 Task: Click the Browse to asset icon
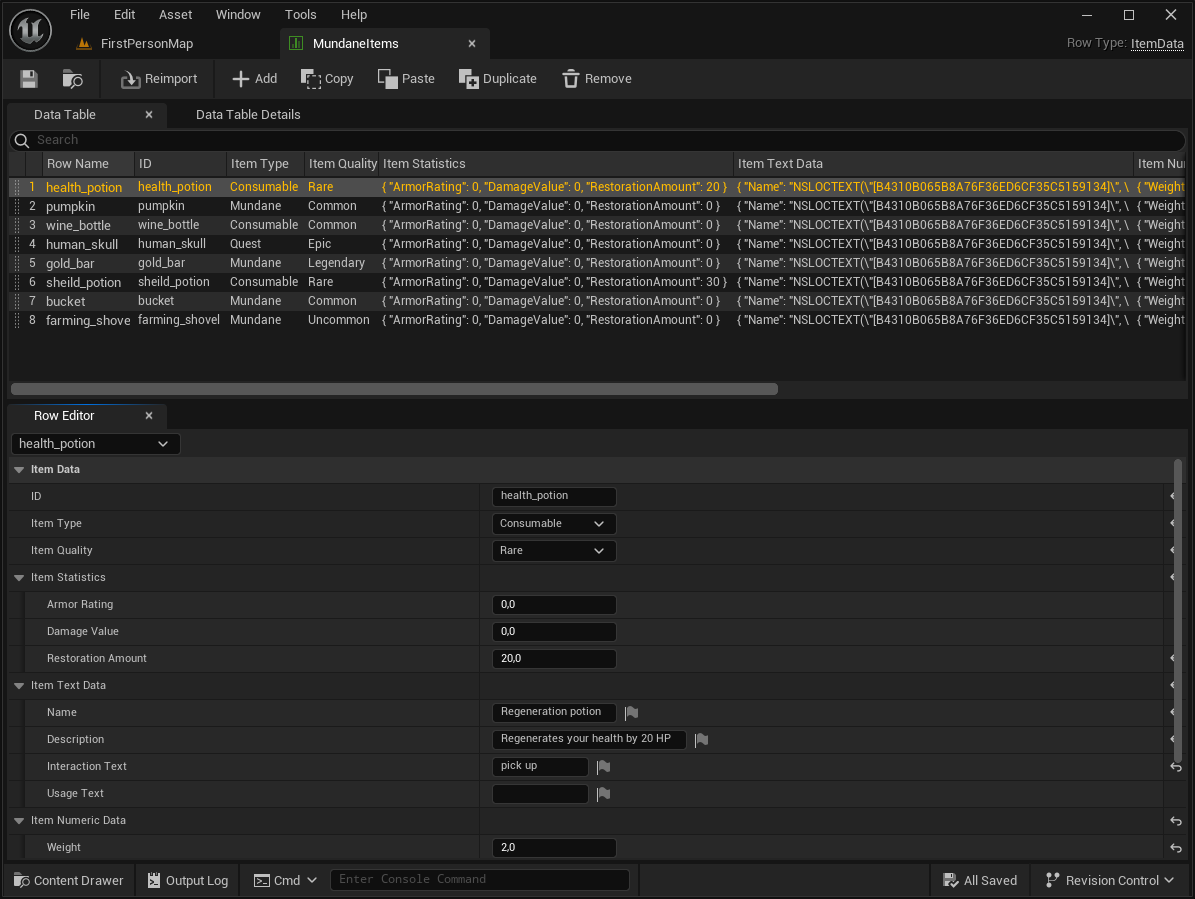click(x=73, y=79)
